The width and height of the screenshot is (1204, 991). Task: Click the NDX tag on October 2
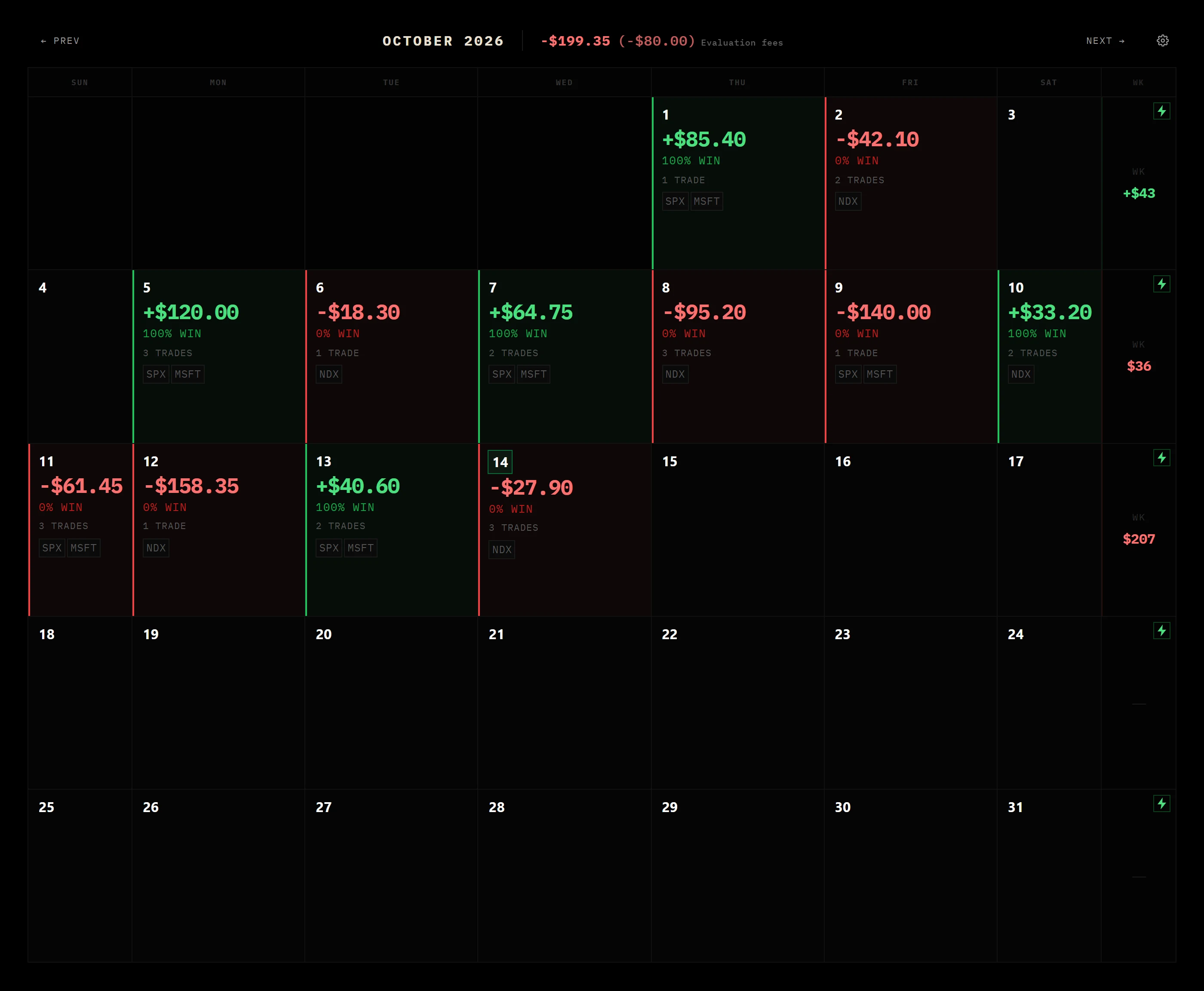click(x=848, y=201)
